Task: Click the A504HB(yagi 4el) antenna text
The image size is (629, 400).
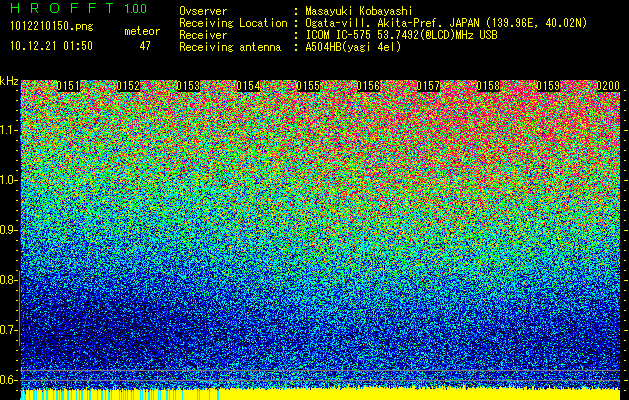Action: click(x=353, y=47)
